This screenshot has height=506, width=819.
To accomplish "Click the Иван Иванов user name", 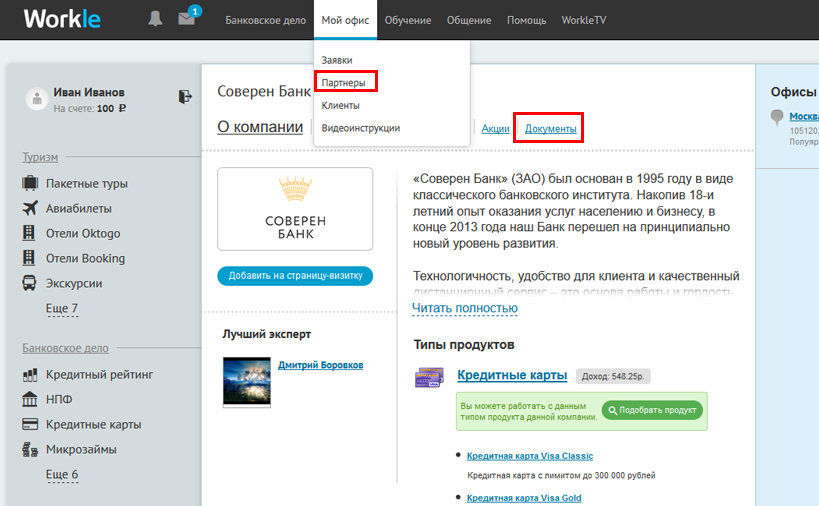I will 89,92.
